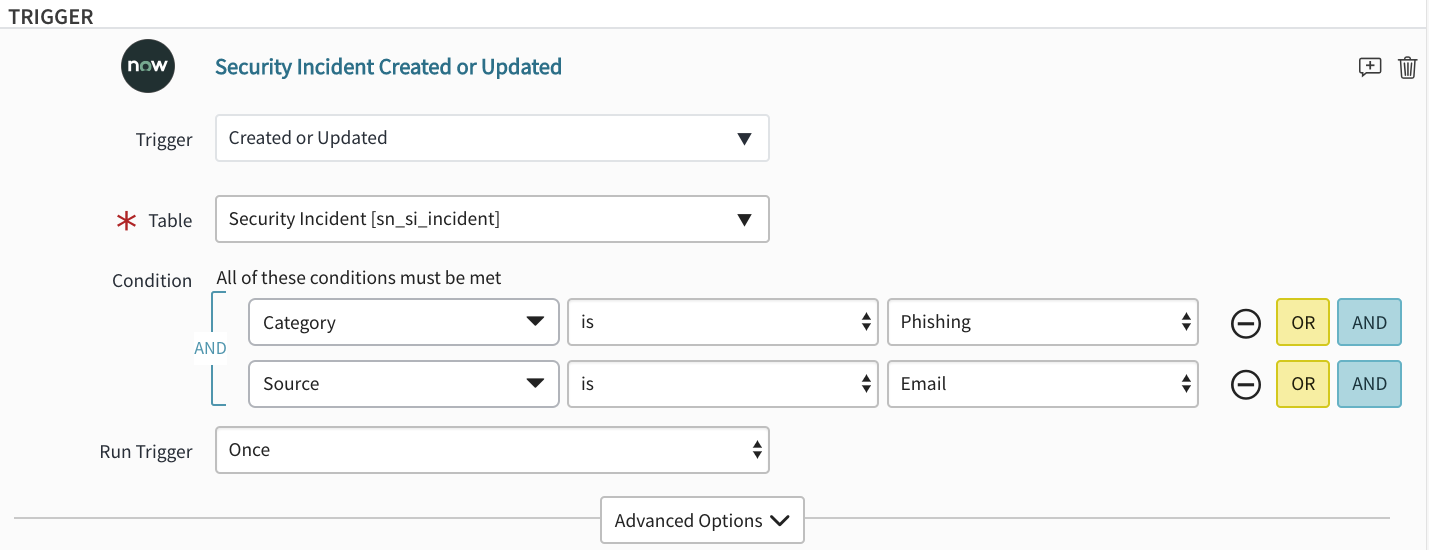The height and width of the screenshot is (550, 1429).
Task: Change the operator for the Category condition
Action: [x=723, y=322]
